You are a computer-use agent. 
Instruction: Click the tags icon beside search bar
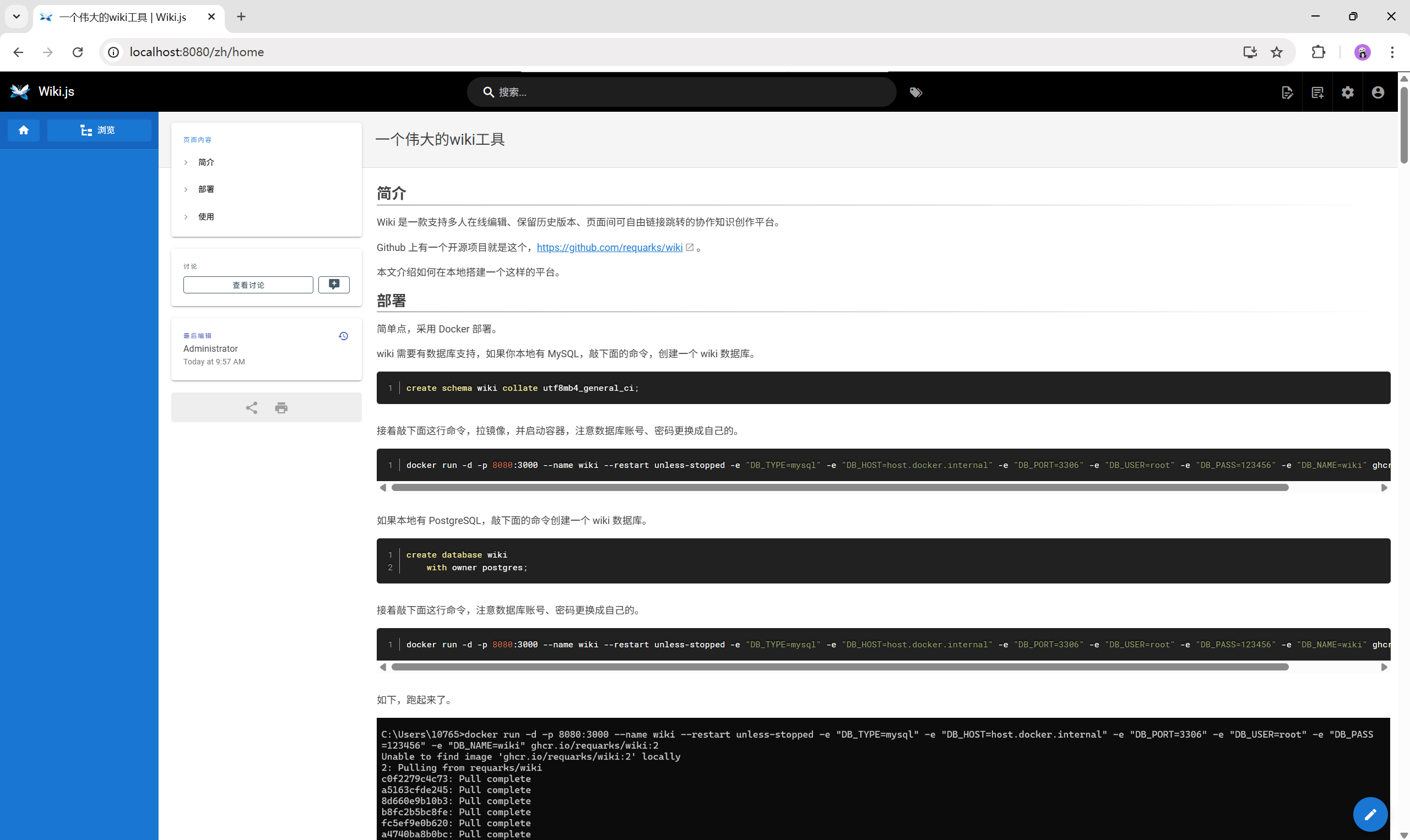[x=915, y=92]
